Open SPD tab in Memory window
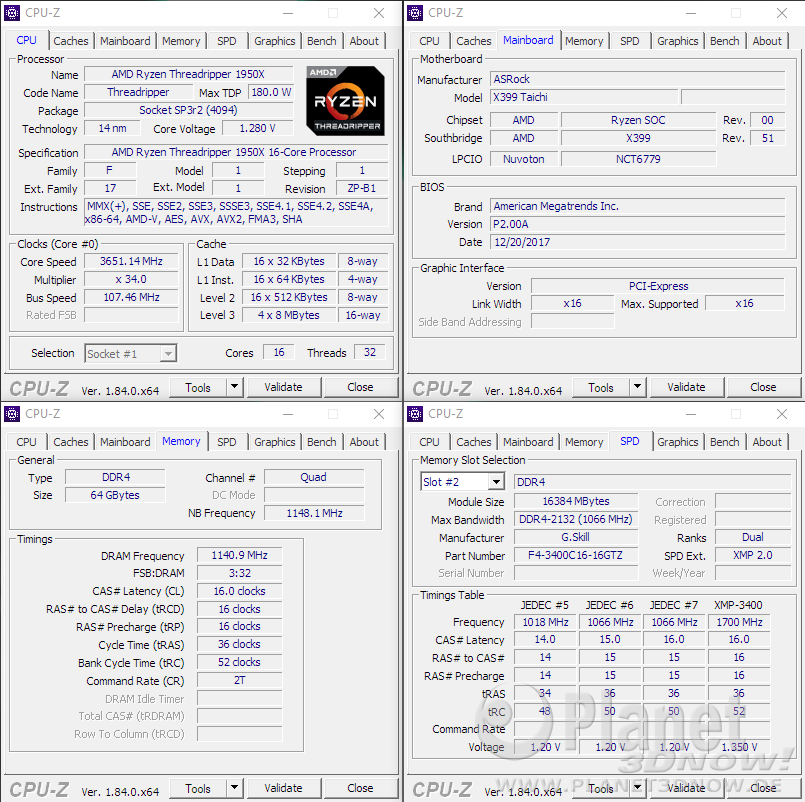 pyautogui.click(x=226, y=442)
